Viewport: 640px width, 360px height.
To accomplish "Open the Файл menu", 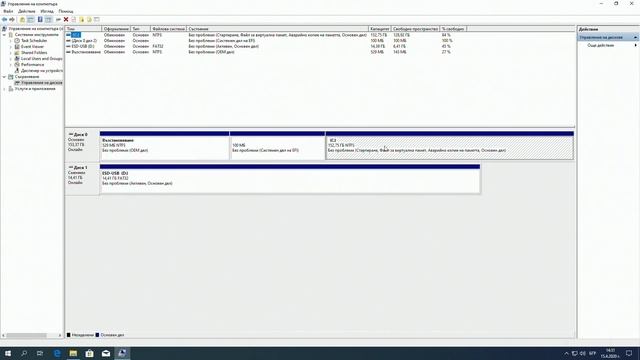I will (x=8, y=11).
